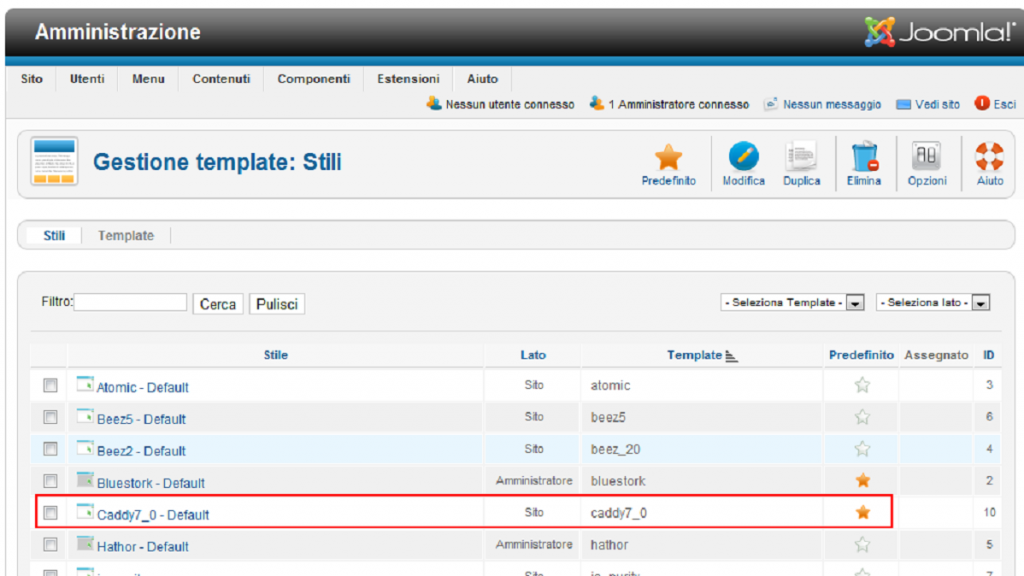Click the Modifica pencil toolbar icon
This screenshot has height=576, width=1024.
(743, 157)
